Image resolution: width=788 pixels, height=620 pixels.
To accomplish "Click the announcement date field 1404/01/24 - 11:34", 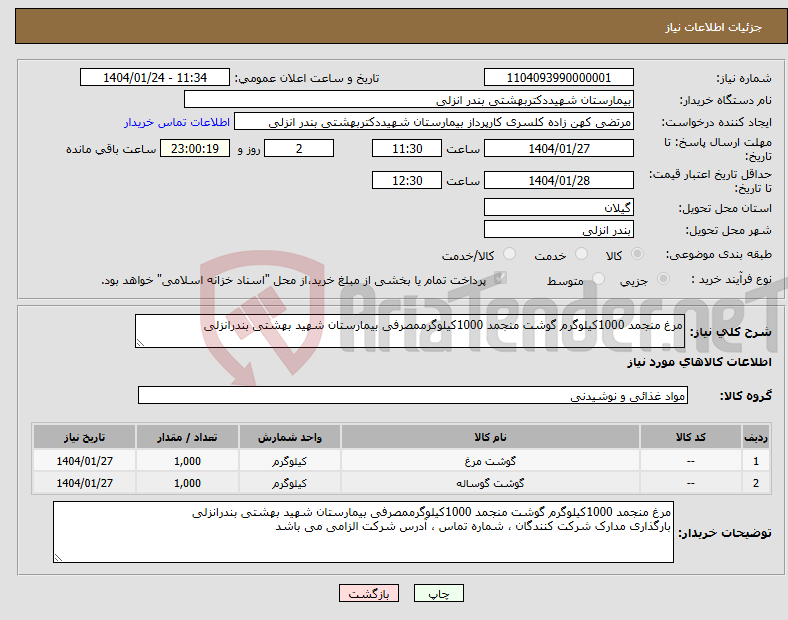I will tap(155, 78).
